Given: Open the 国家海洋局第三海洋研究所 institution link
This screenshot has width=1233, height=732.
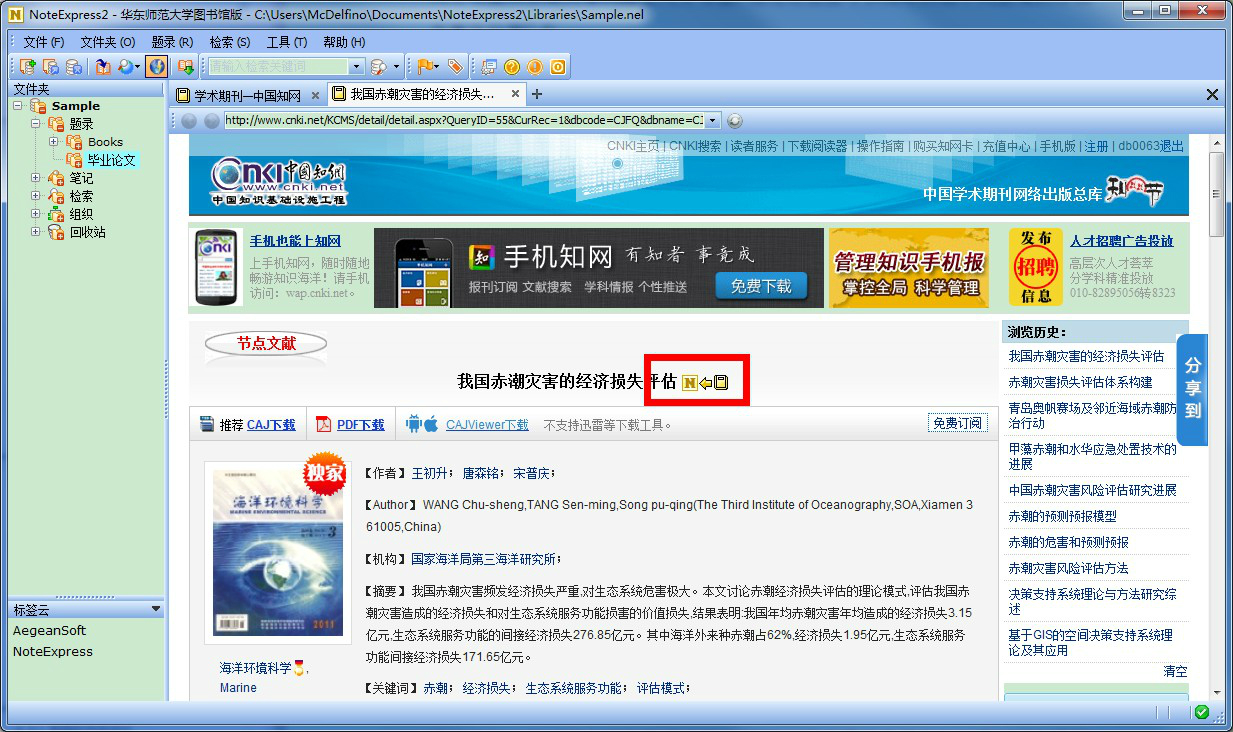Looking at the screenshot, I should (x=483, y=559).
